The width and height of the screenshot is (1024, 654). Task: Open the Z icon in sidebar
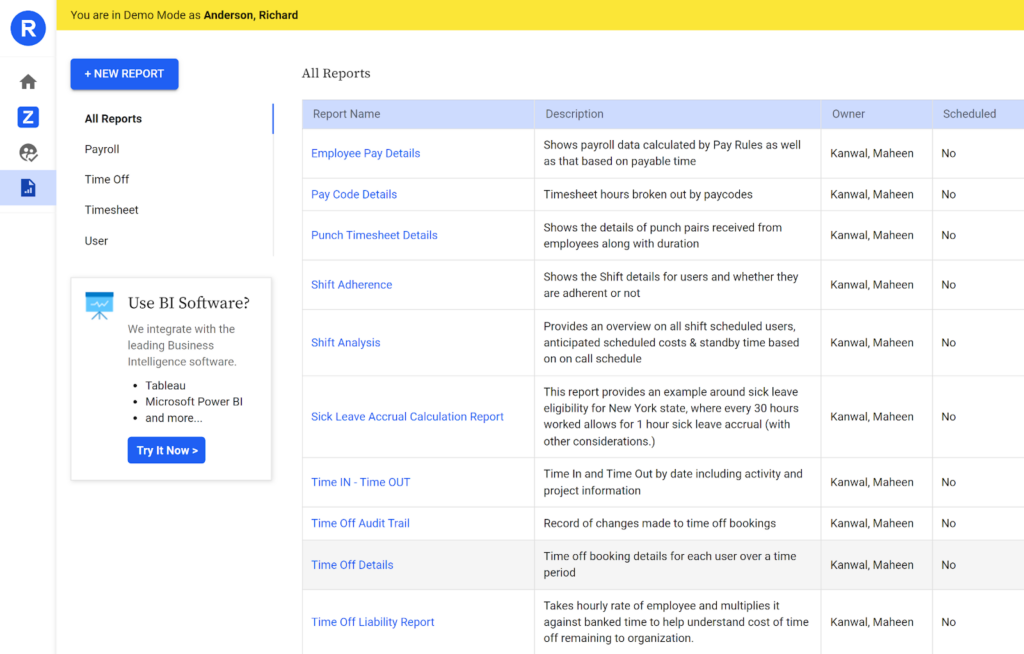click(x=28, y=118)
